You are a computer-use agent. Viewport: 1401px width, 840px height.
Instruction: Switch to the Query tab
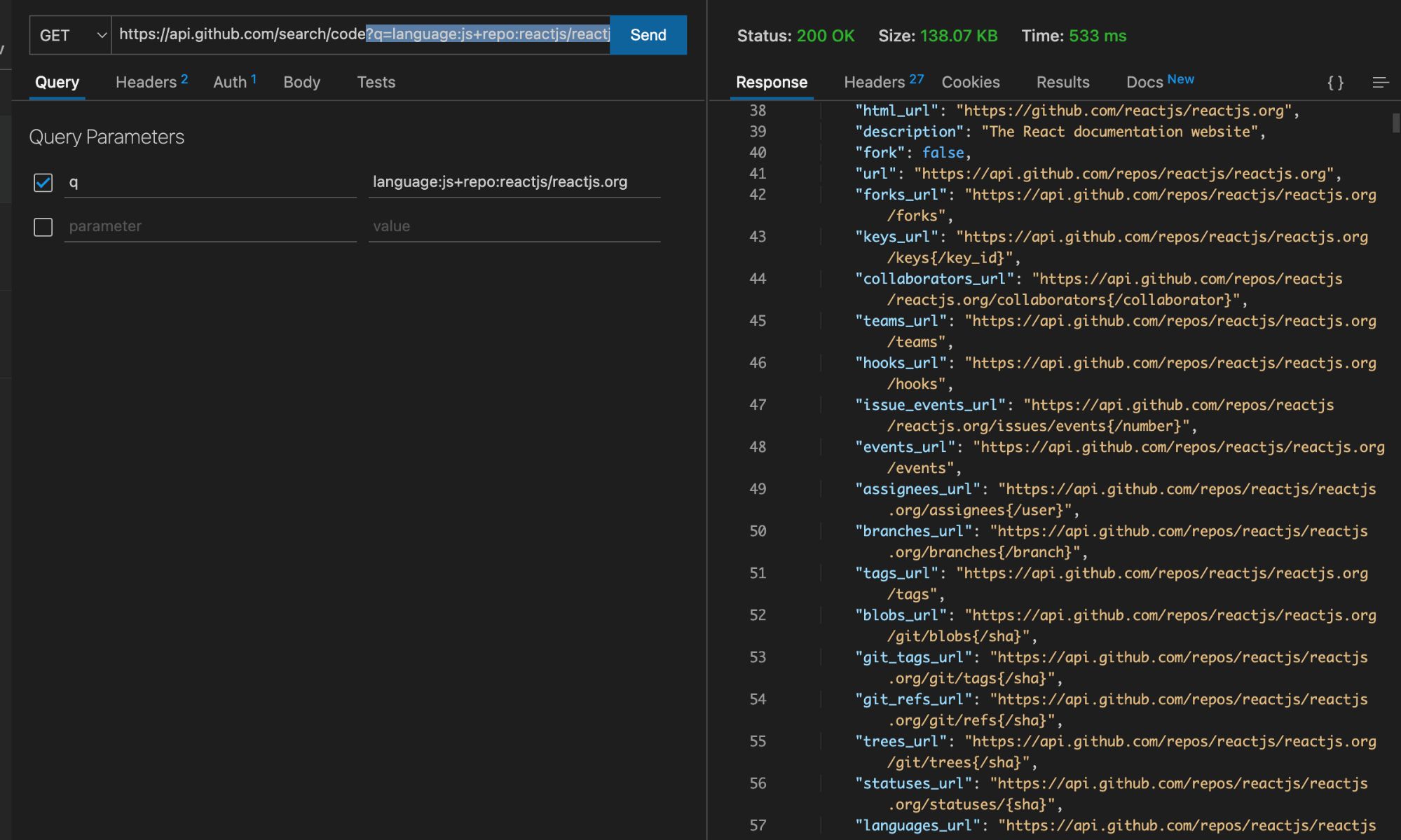pos(57,82)
